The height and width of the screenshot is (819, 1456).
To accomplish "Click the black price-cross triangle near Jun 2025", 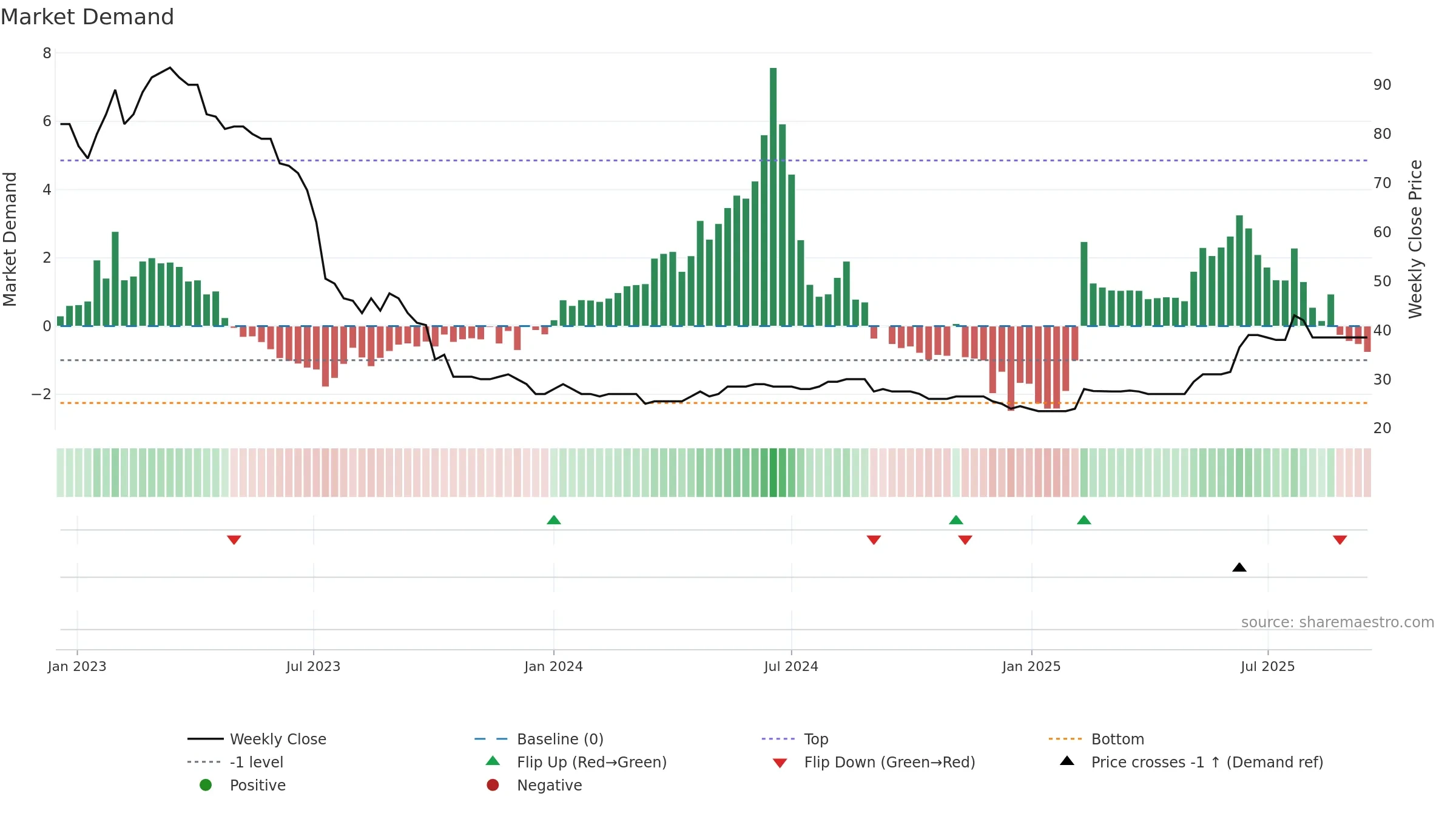I will (x=1239, y=567).
